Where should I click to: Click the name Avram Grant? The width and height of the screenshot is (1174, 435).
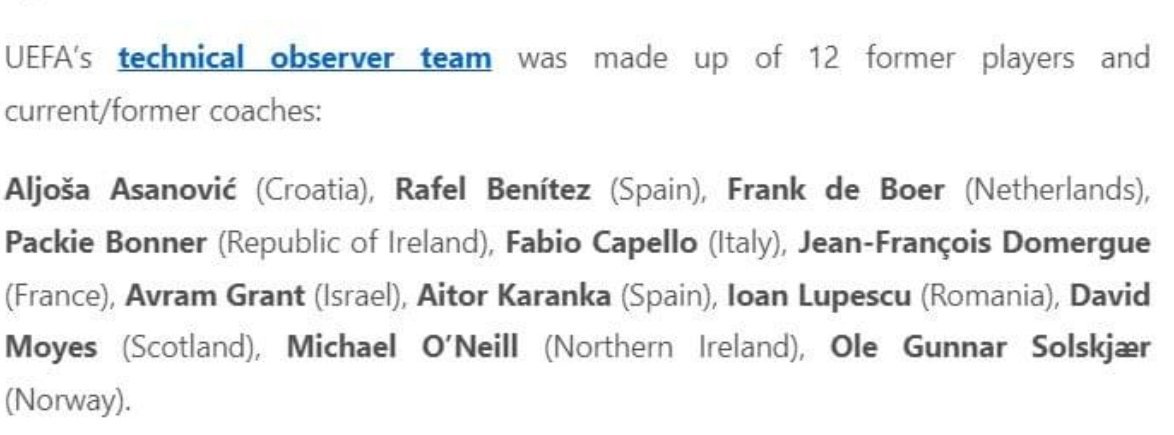[215, 296]
